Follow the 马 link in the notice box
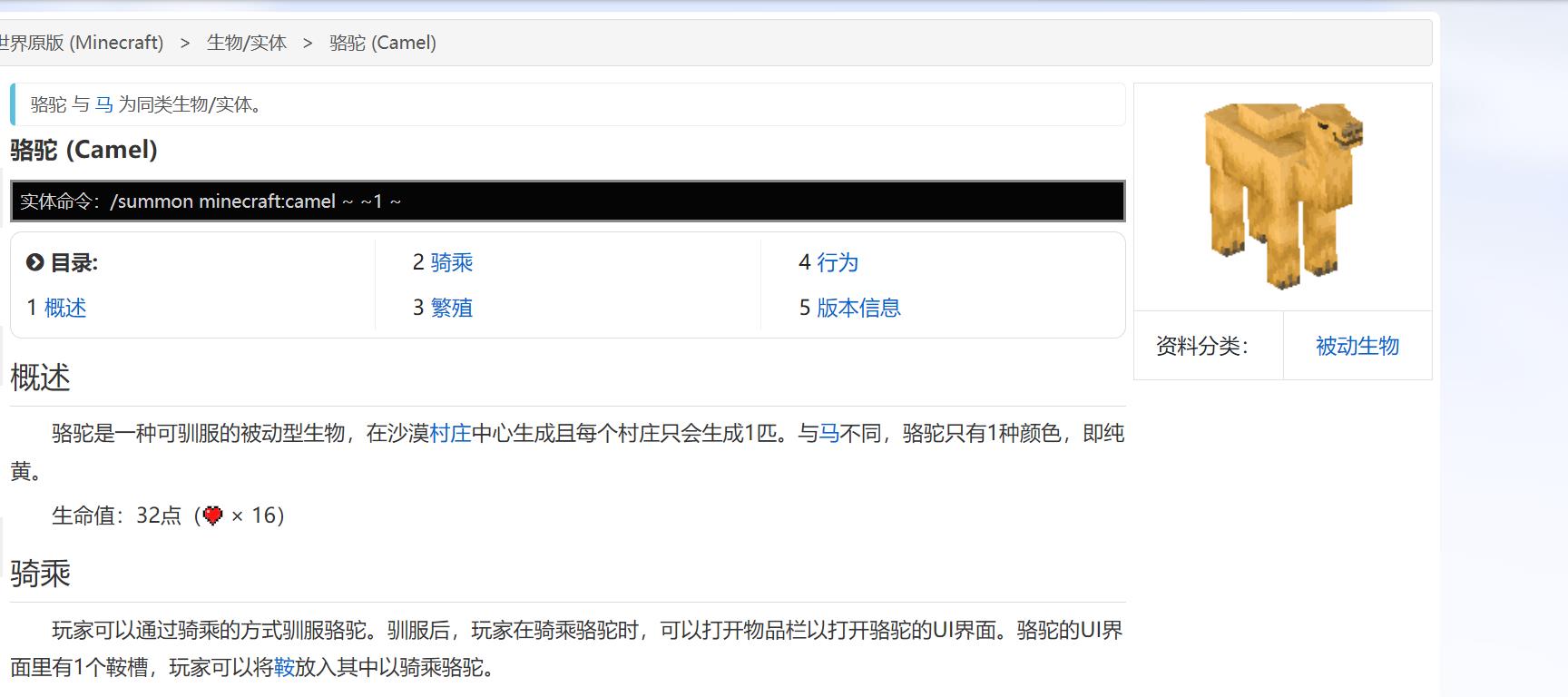The image size is (1568, 697). pos(104,104)
